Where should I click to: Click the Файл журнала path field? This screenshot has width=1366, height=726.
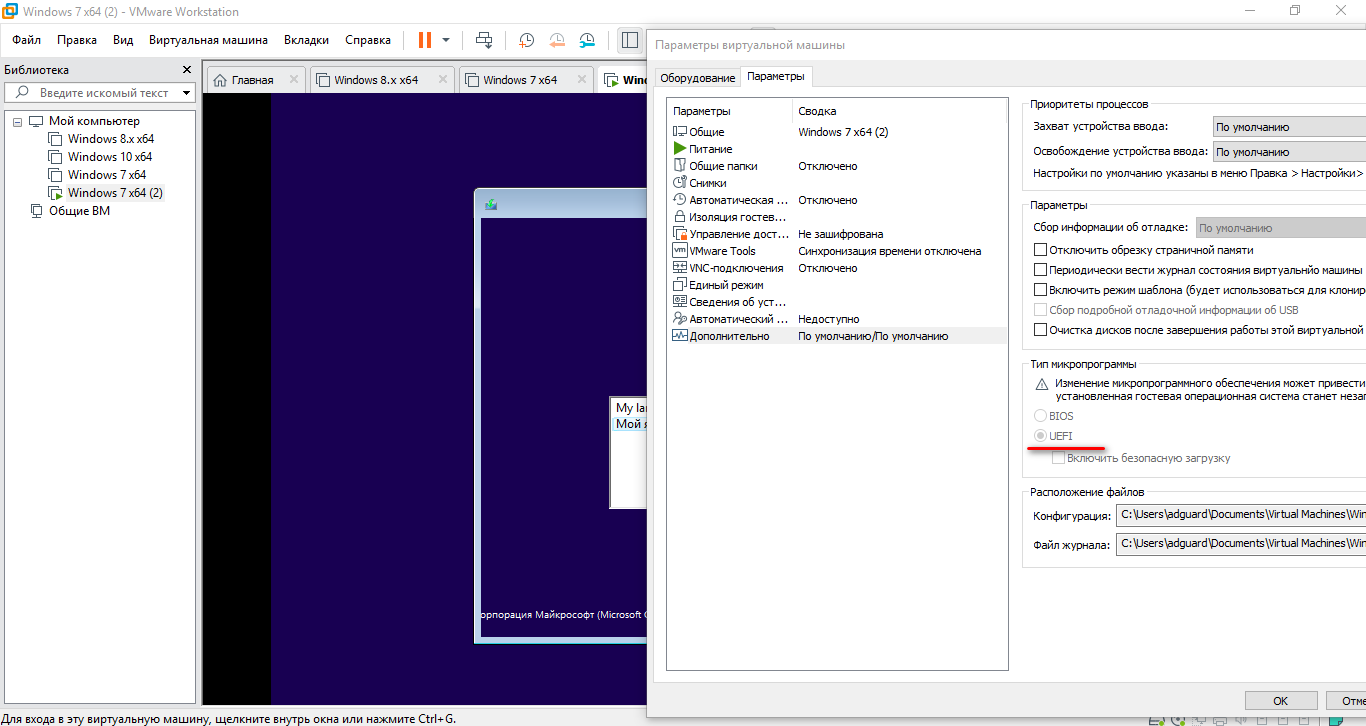[1241, 544]
